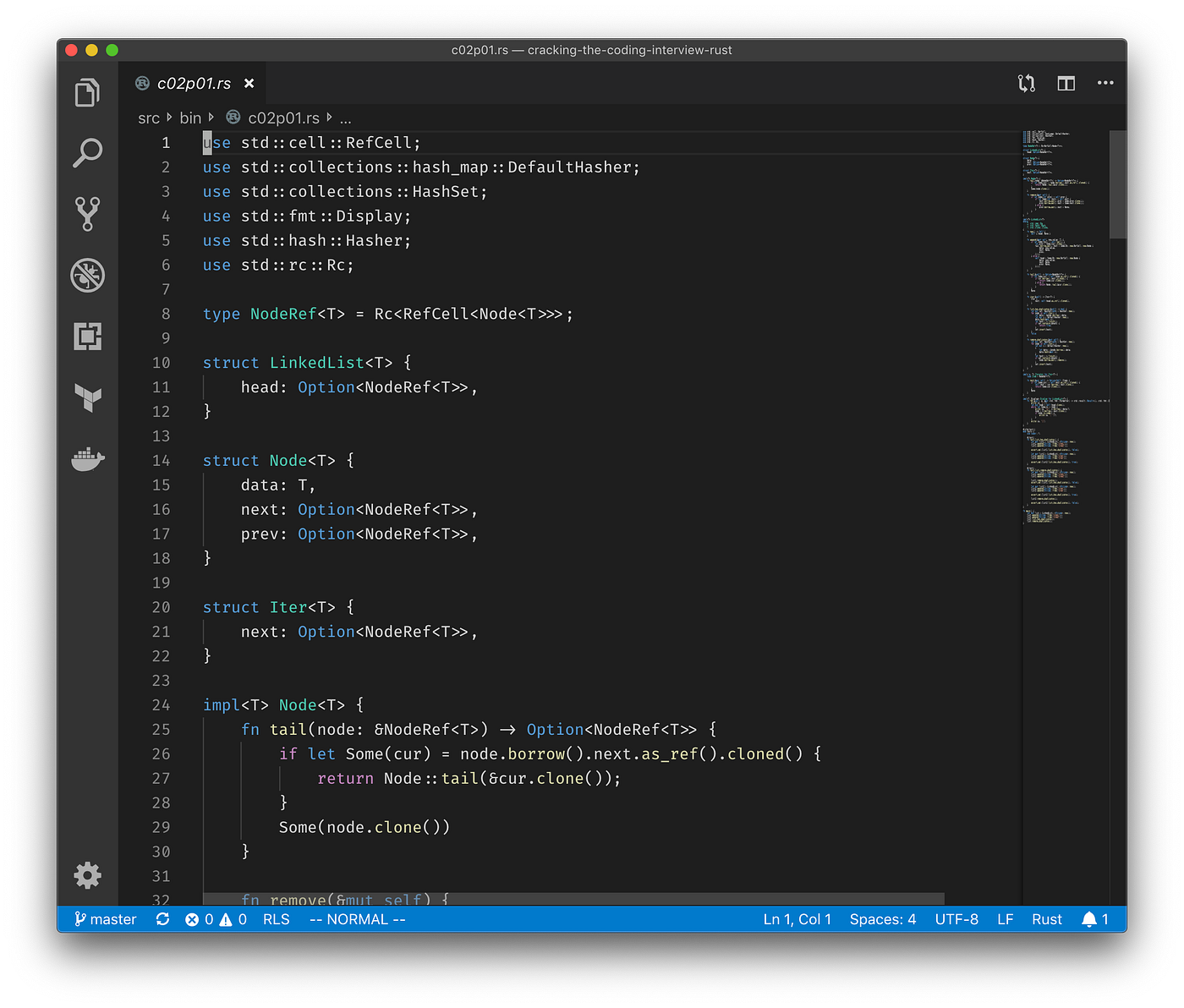Image resolution: width=1184 pixels, height=1008 pixels.
Task: Close the c02p01.rs tab
Action: pos(249,83)
